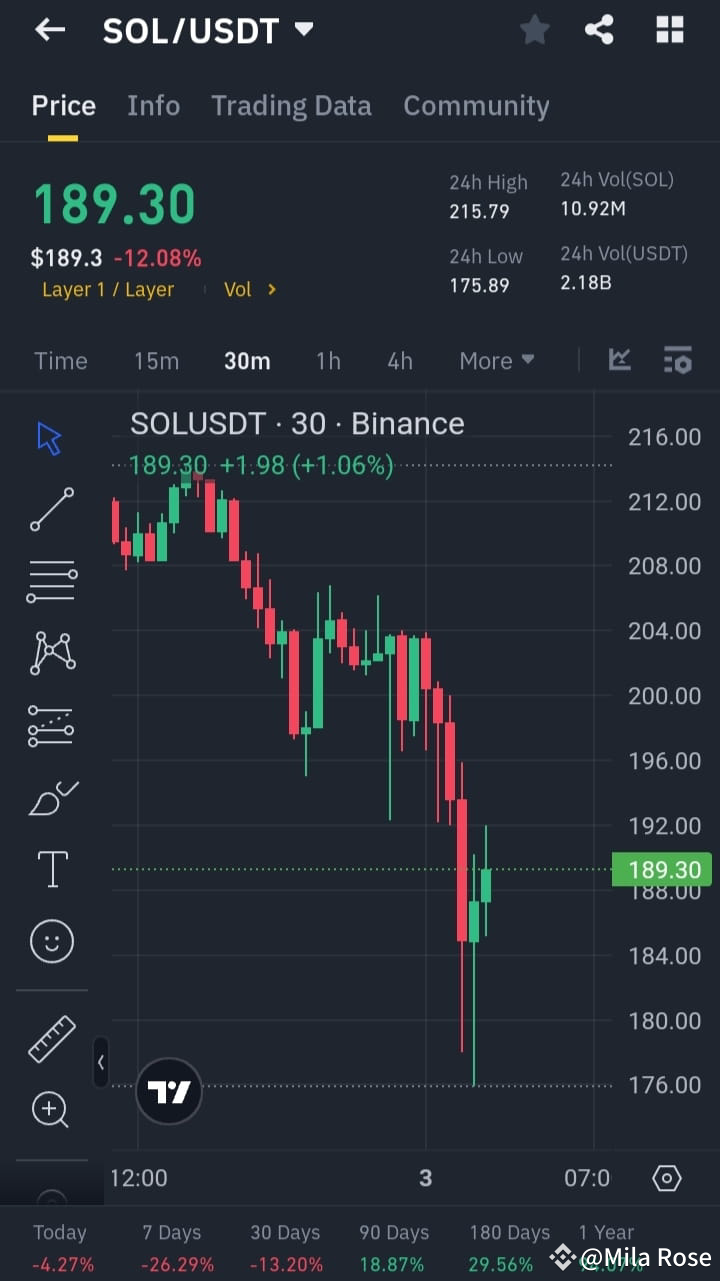Open the horizontal lines drawing tool

pos(51,581)
